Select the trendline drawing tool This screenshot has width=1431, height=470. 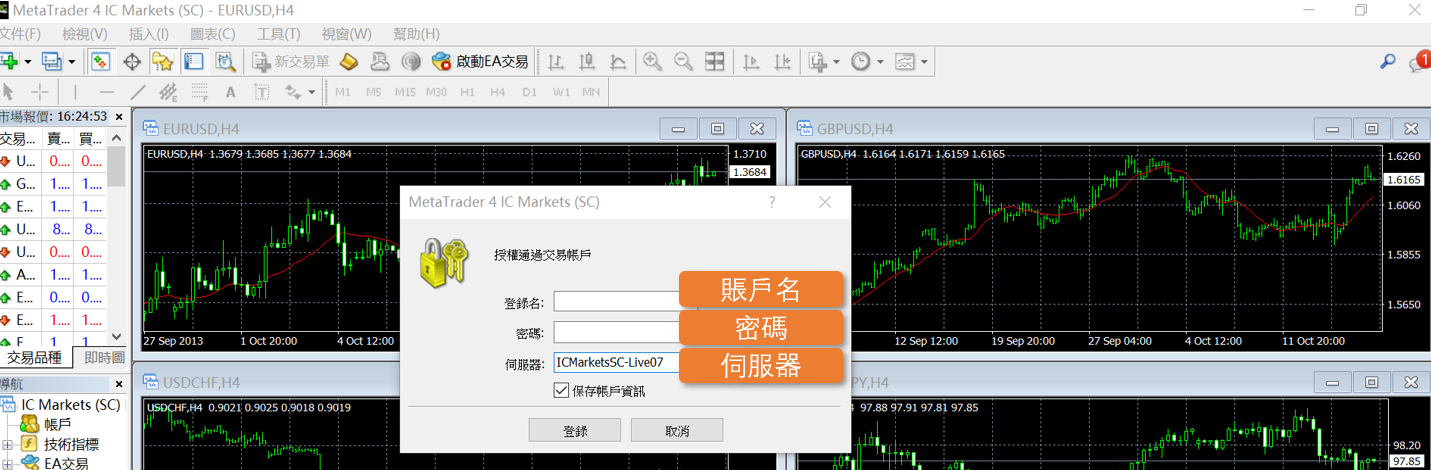[138, 92]
